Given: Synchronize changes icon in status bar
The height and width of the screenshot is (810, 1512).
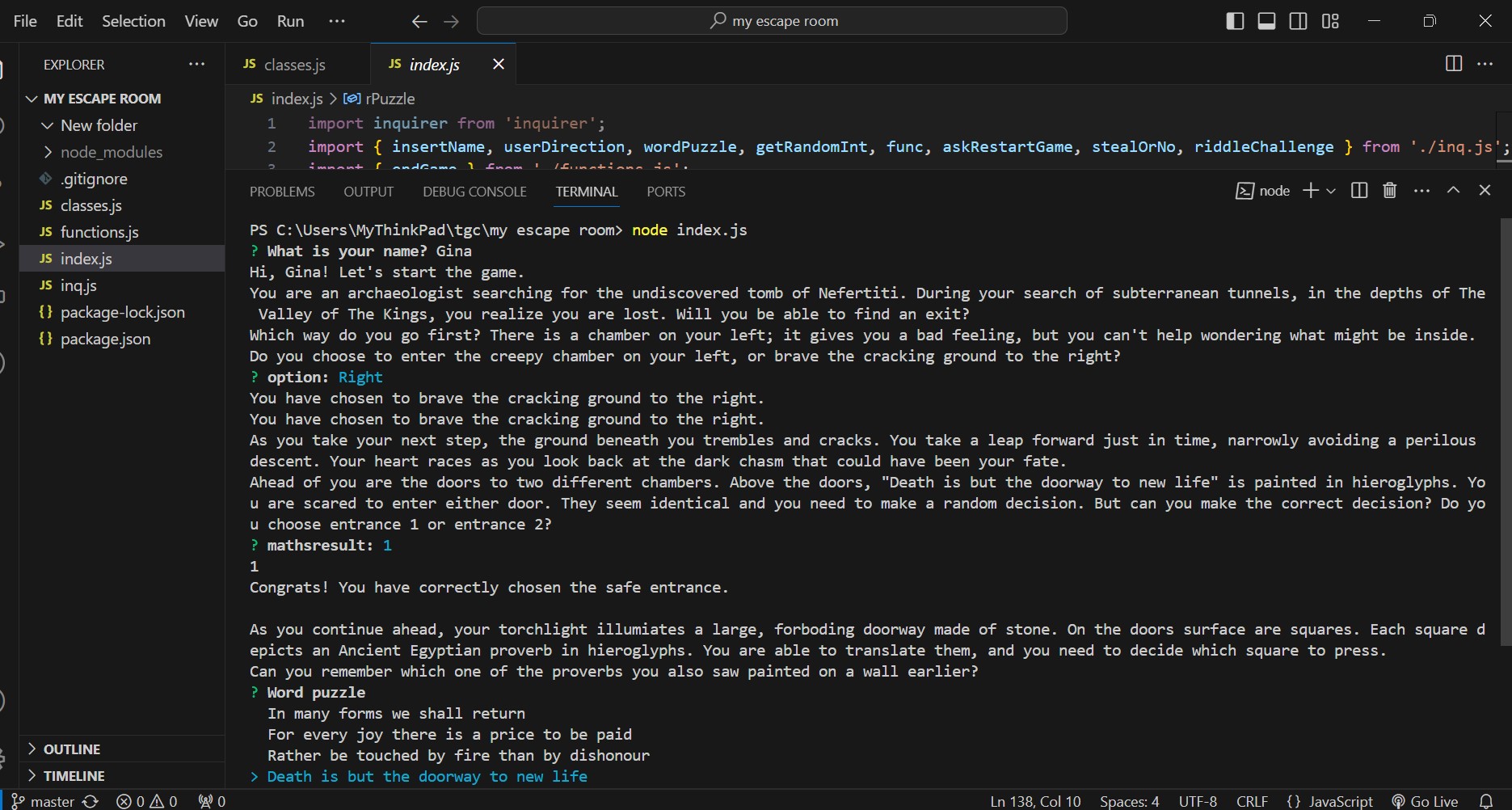Looking at the screenshot, I should [x=91, y=801].
